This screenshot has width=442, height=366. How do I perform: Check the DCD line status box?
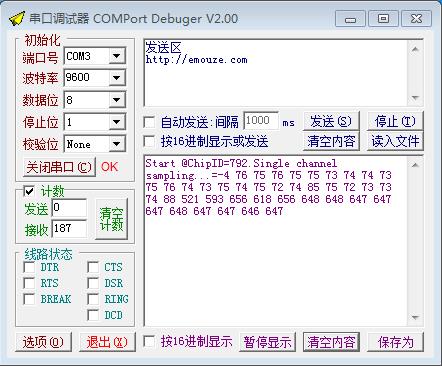[x=93, y=315]
